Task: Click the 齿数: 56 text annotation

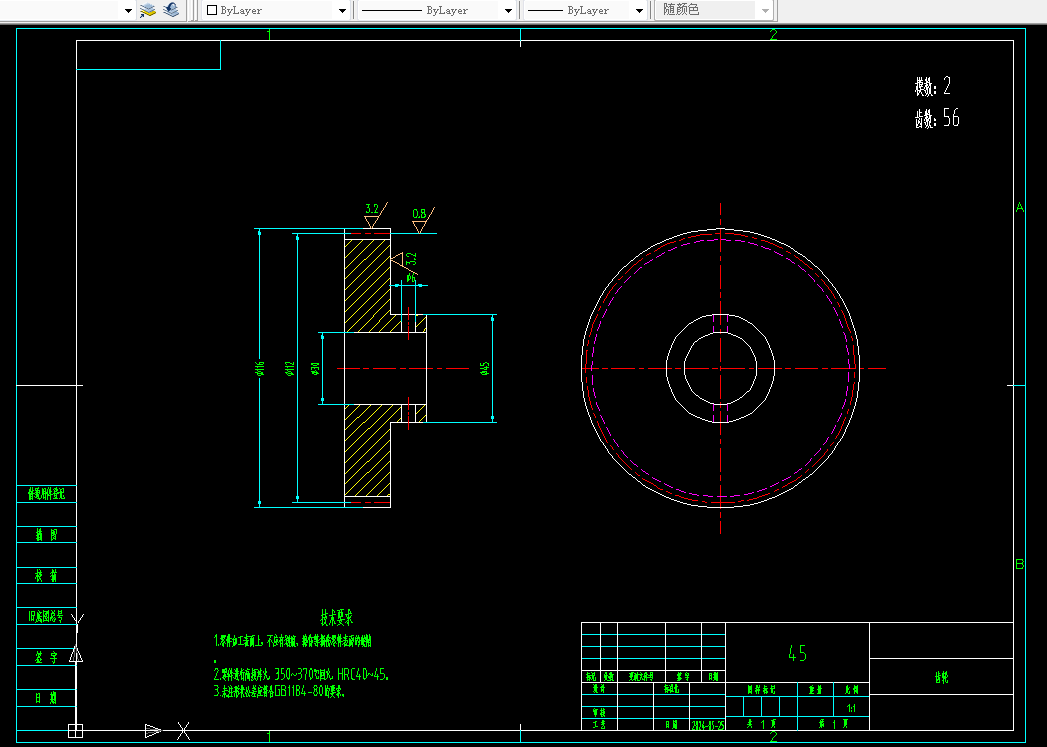Action: pyautogui.click(x=937, y=118)
